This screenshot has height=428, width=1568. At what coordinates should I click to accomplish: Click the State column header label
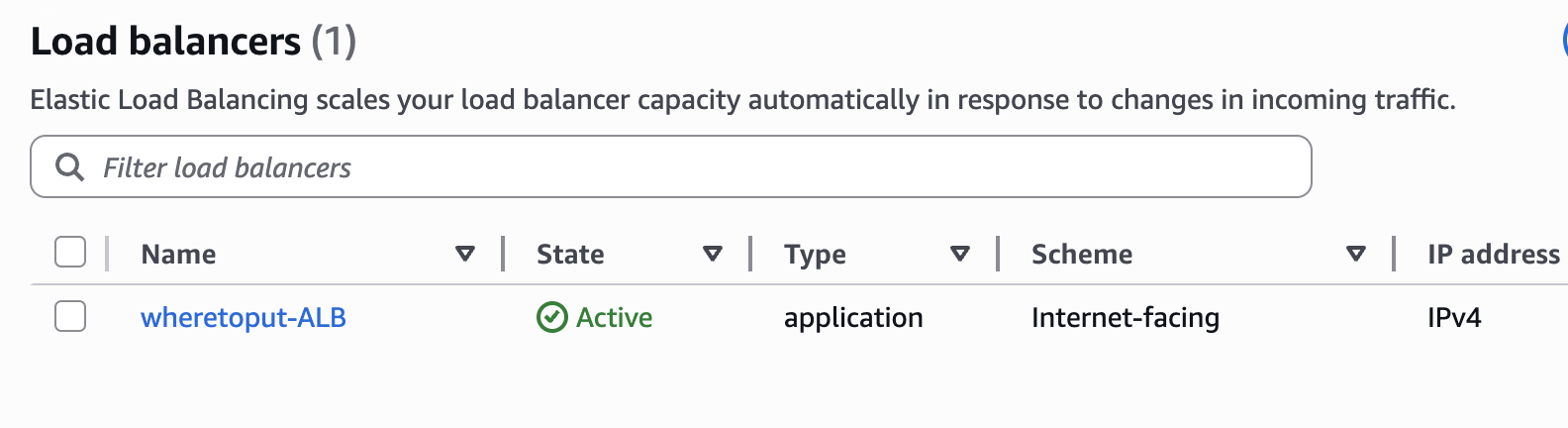(570, 255)
